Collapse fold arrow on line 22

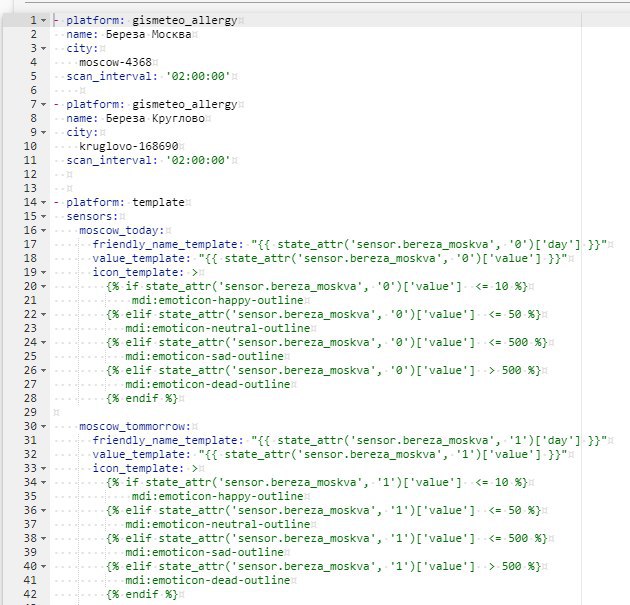pos(43,315)
